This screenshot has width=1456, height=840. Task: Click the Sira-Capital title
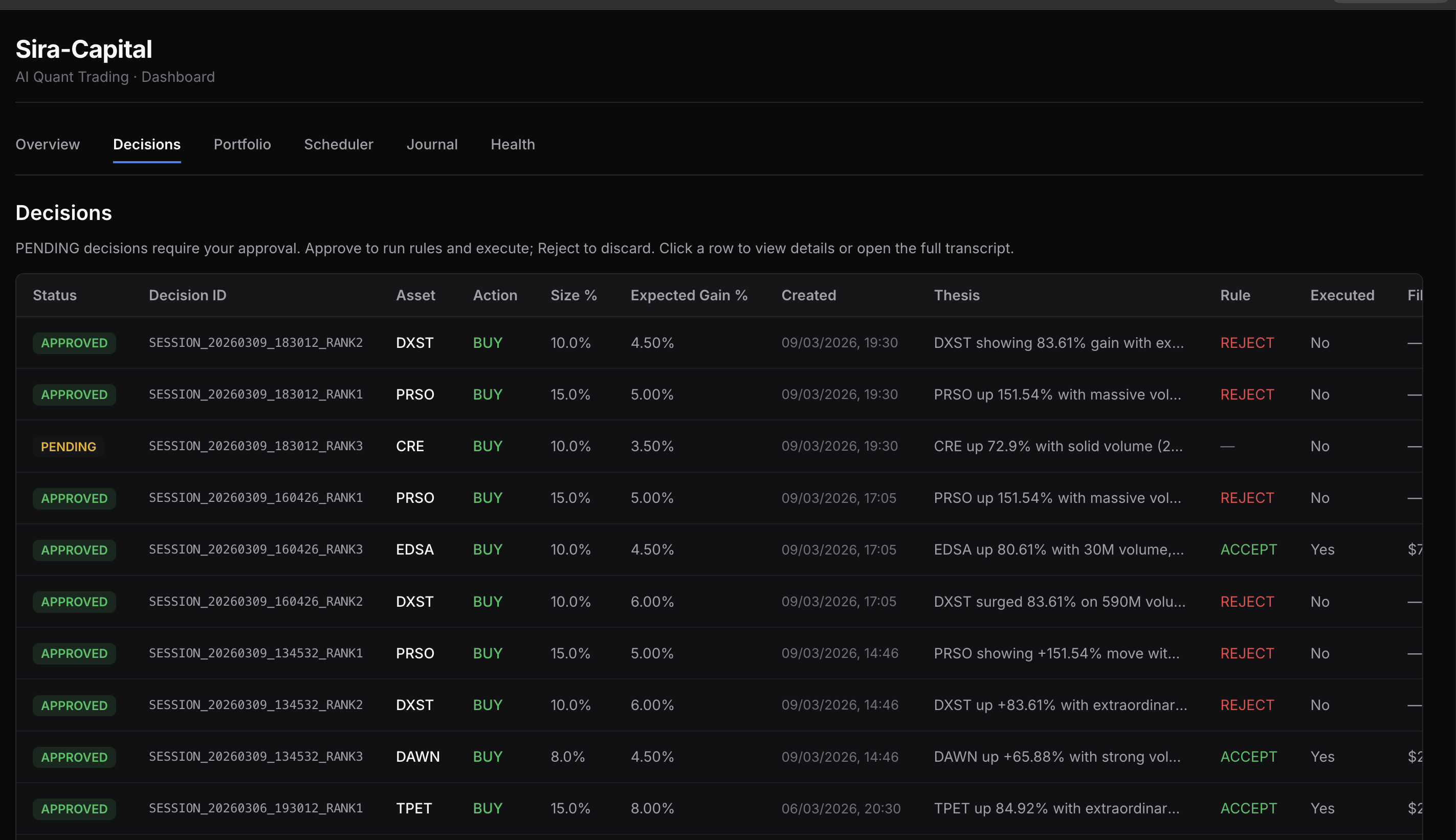(83, 49)
